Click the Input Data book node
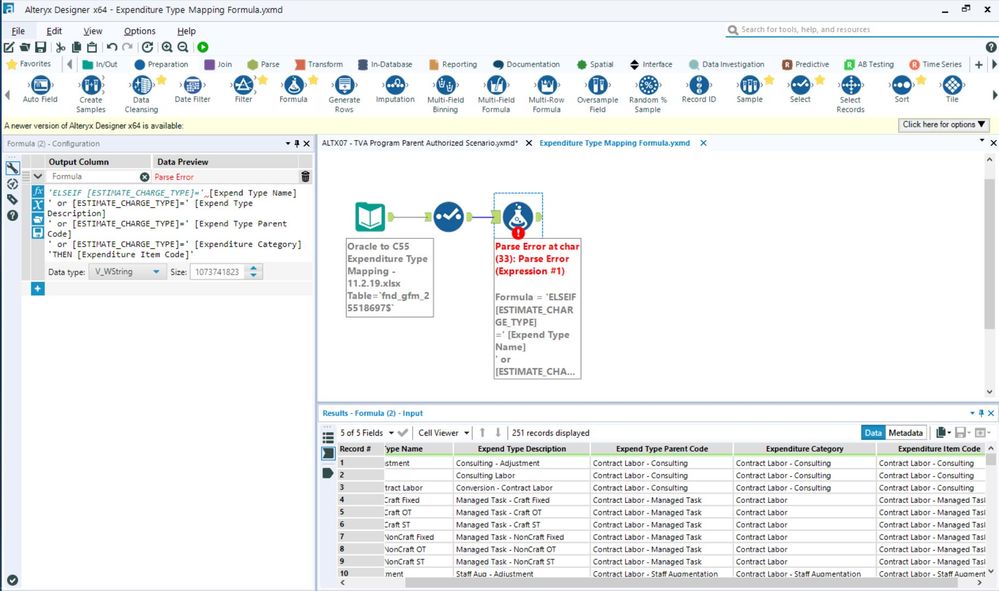Viewport: 999px width, 591px height. coord(370,216)
